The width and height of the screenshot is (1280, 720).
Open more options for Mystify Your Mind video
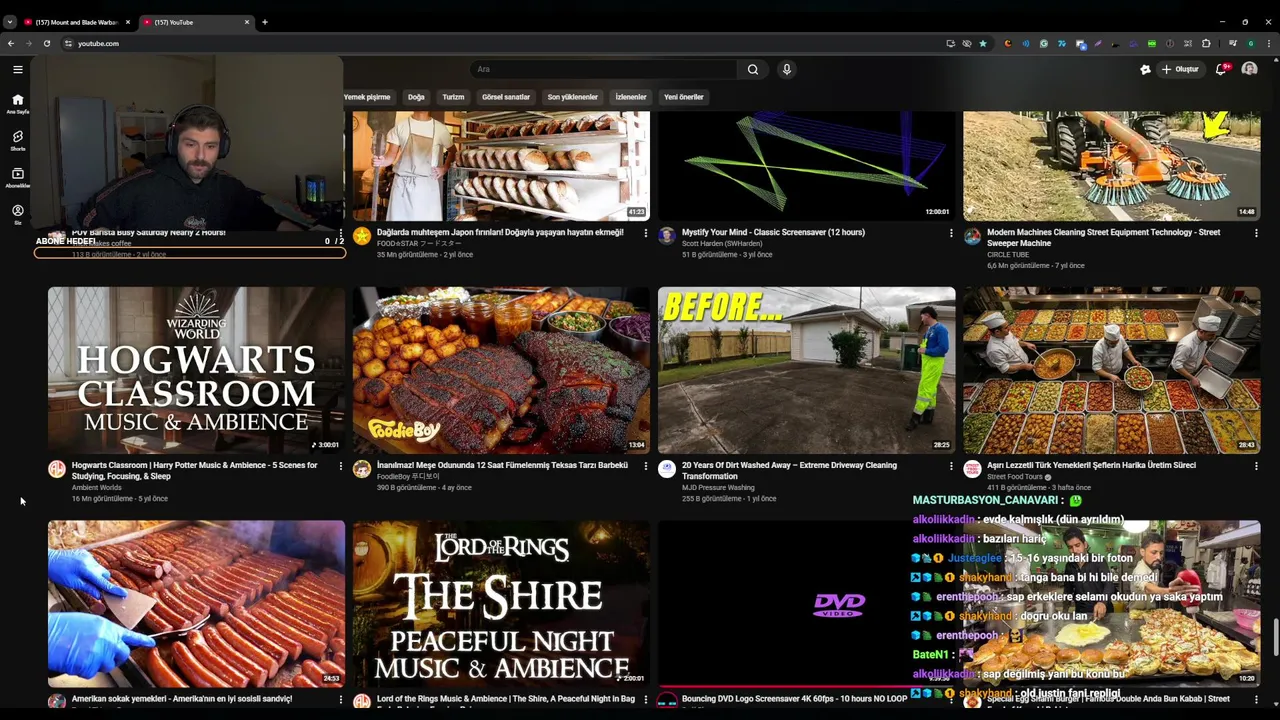pos(951,233)
